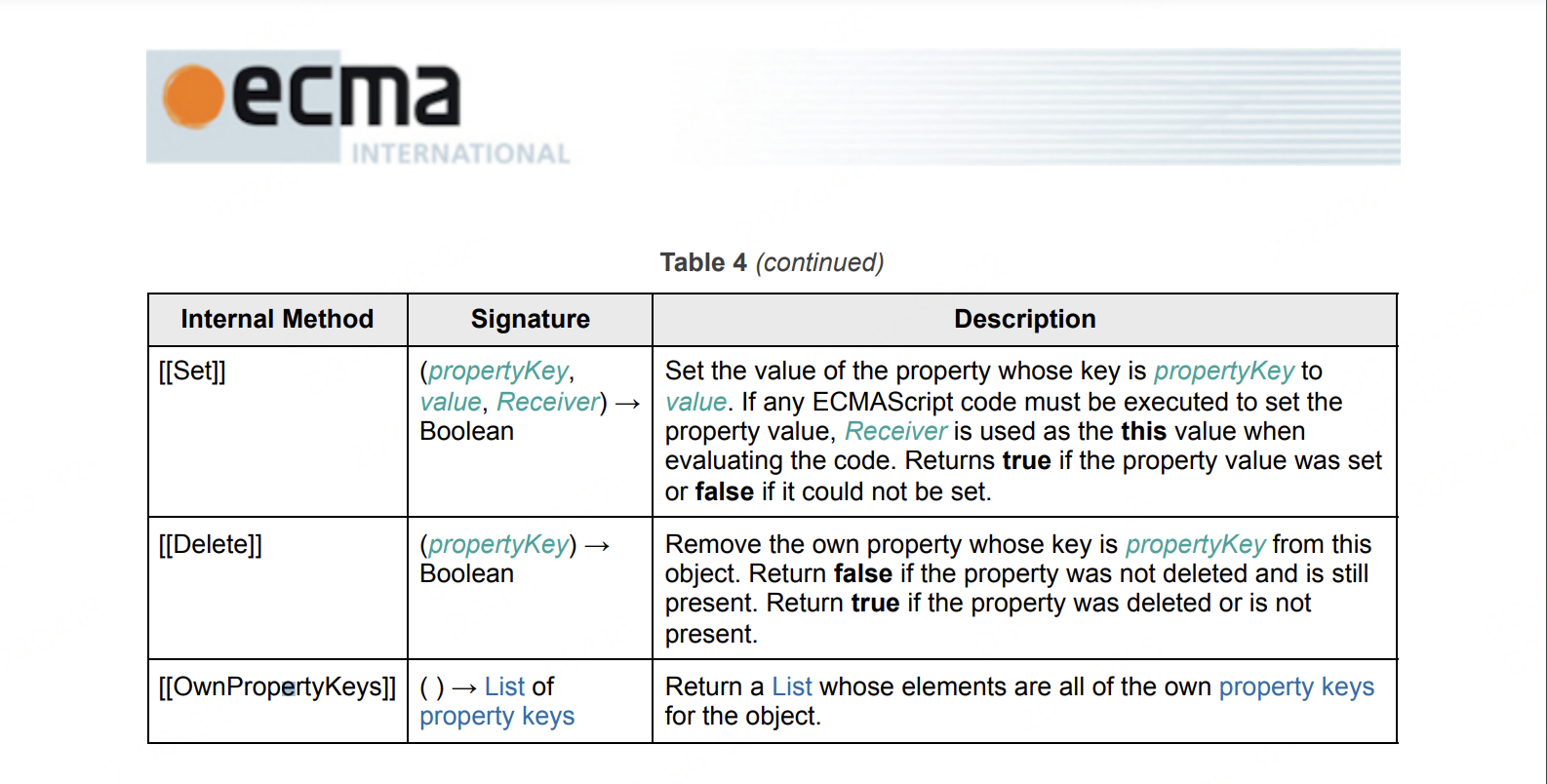
Task: Click the [[Delete]] method cell
Action: 277,588
